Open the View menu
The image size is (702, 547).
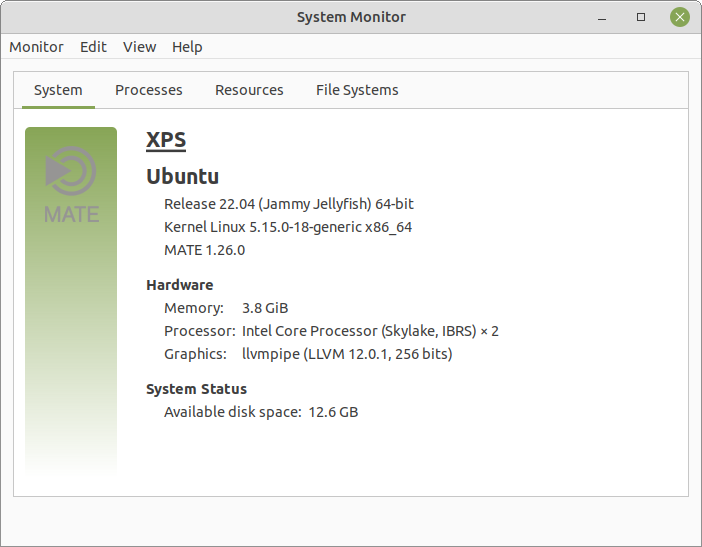pyautogui.click(x=140, y=47)
